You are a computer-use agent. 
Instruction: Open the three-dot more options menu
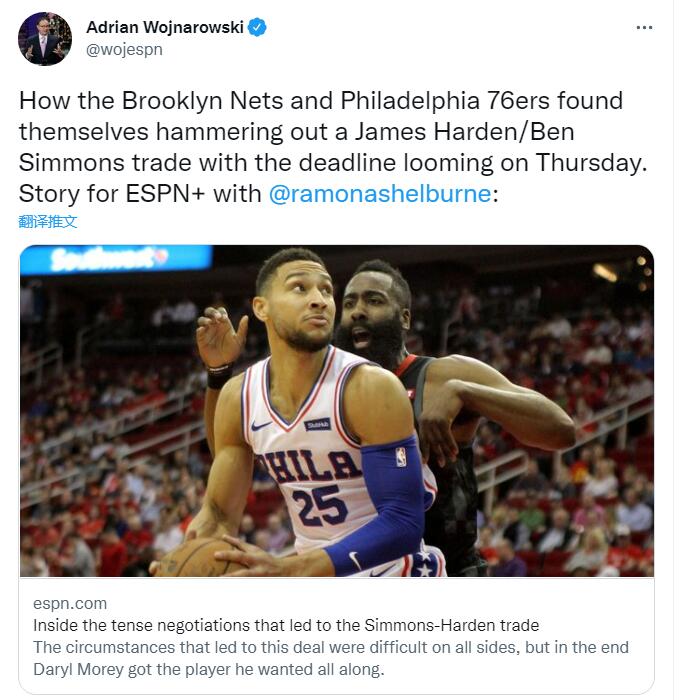tap(644, 28)
